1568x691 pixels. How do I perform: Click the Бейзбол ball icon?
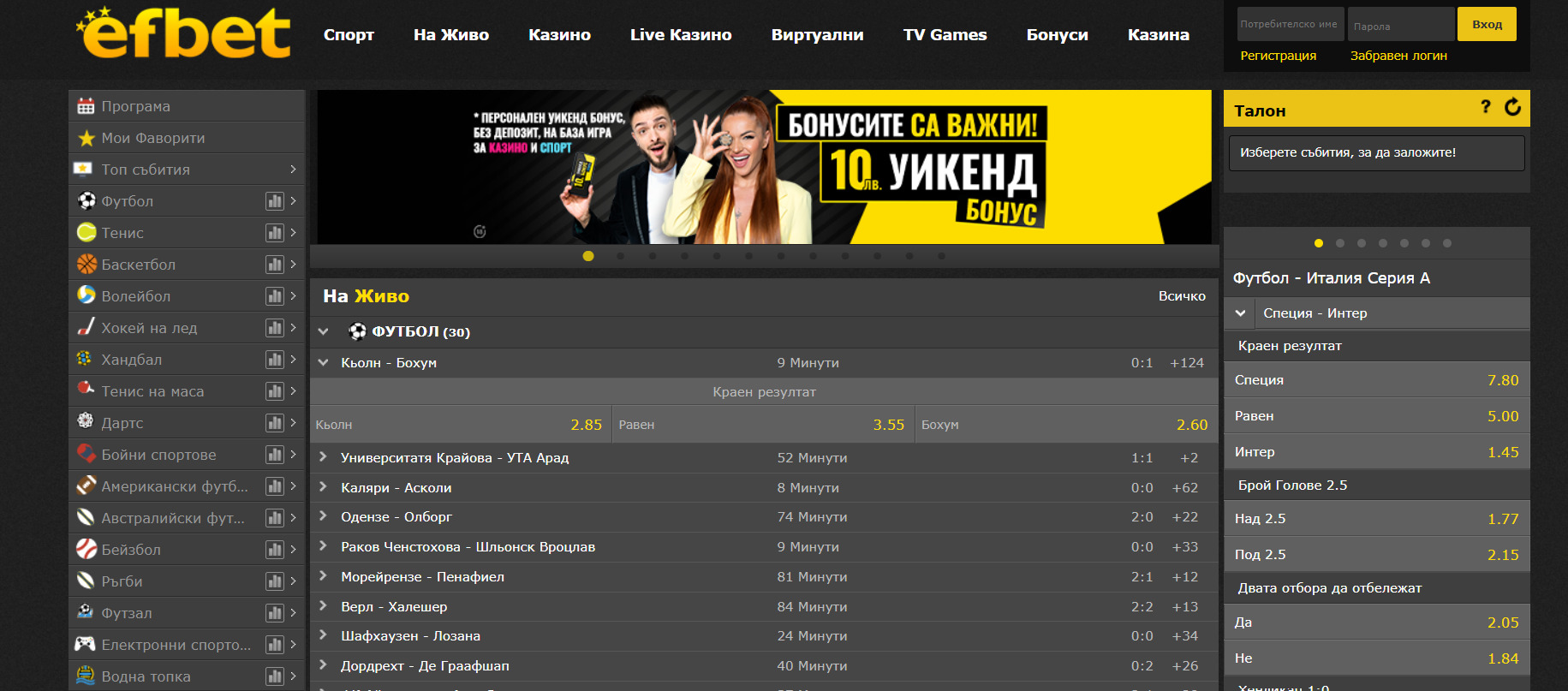86,549
